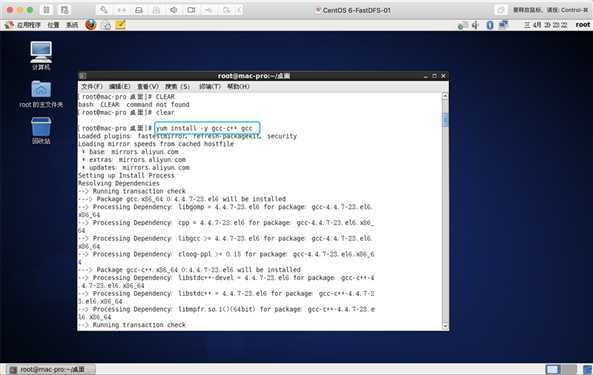Open the VMware snapshot toolbar icon
The image size is (593, 375).
65,10
